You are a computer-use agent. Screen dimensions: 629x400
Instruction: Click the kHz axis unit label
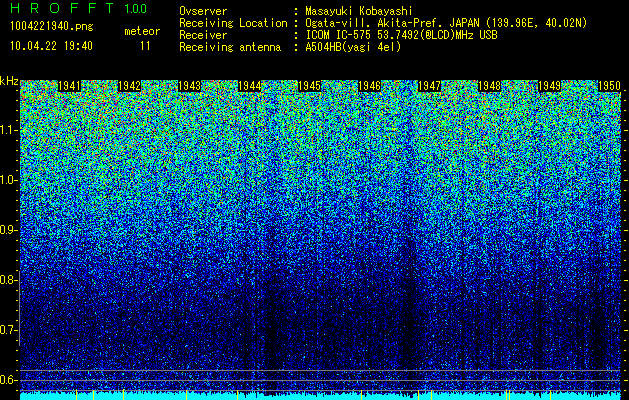click(9, 81)
